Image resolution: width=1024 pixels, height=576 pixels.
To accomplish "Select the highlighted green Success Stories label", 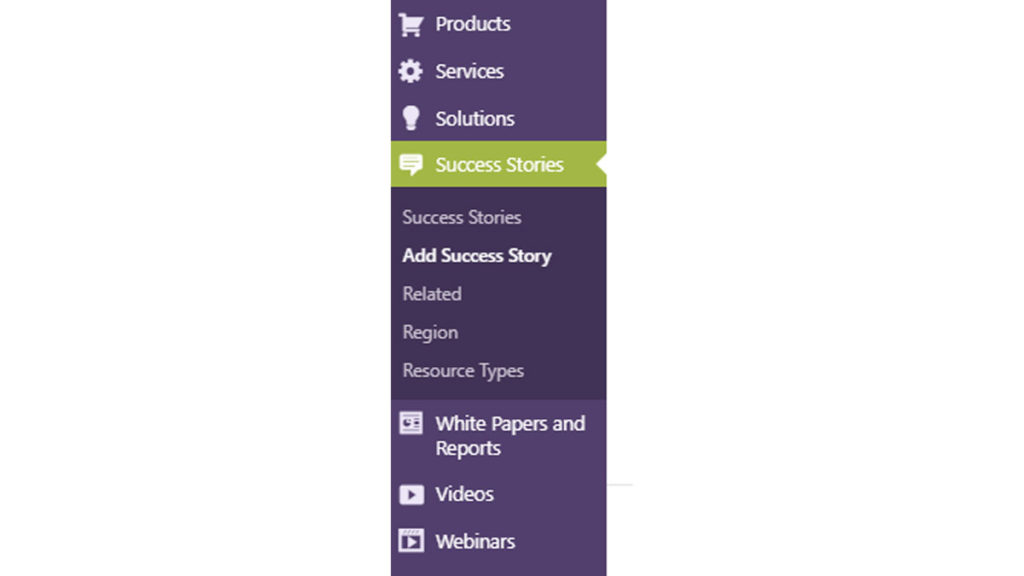I will (x=499, y=165).
